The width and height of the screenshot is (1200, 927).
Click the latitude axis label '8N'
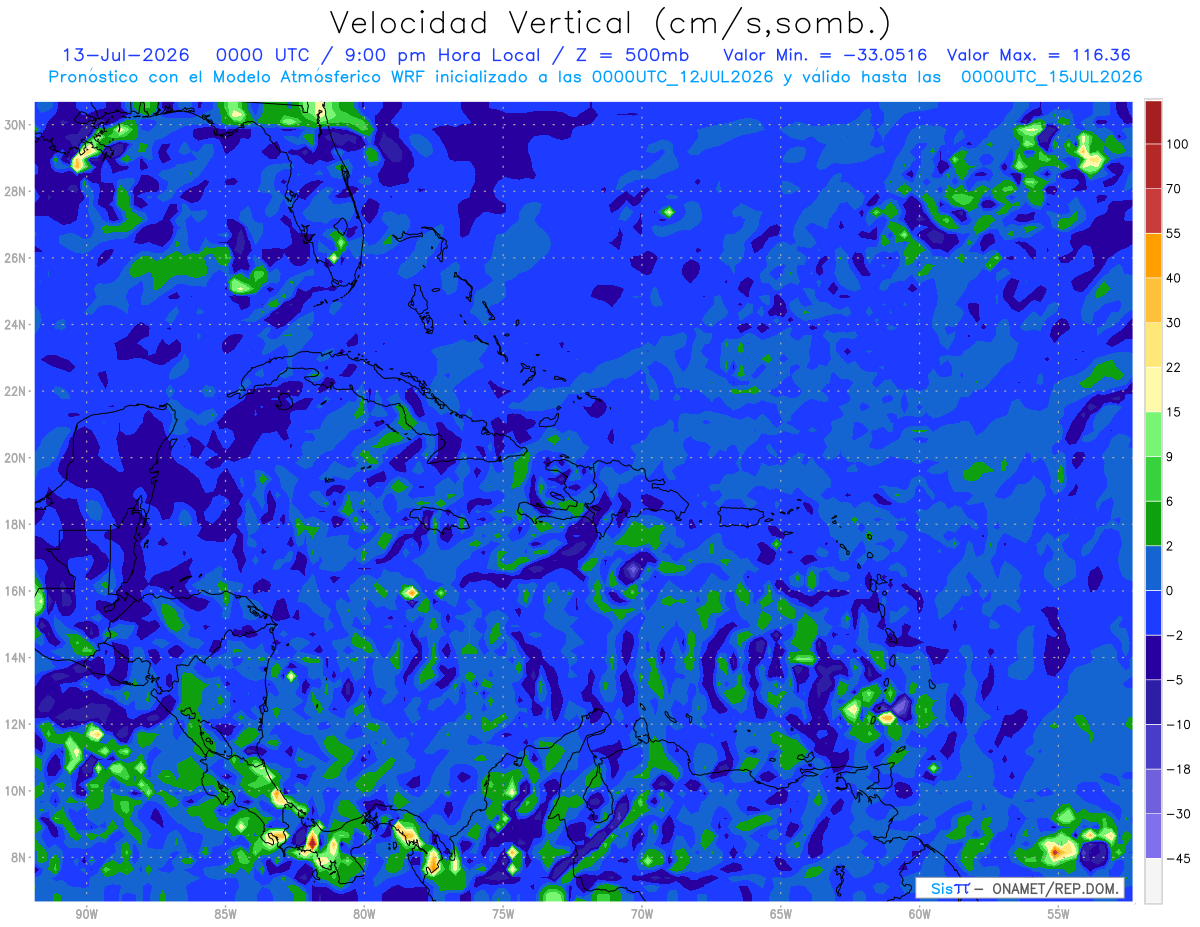(19, 857)
